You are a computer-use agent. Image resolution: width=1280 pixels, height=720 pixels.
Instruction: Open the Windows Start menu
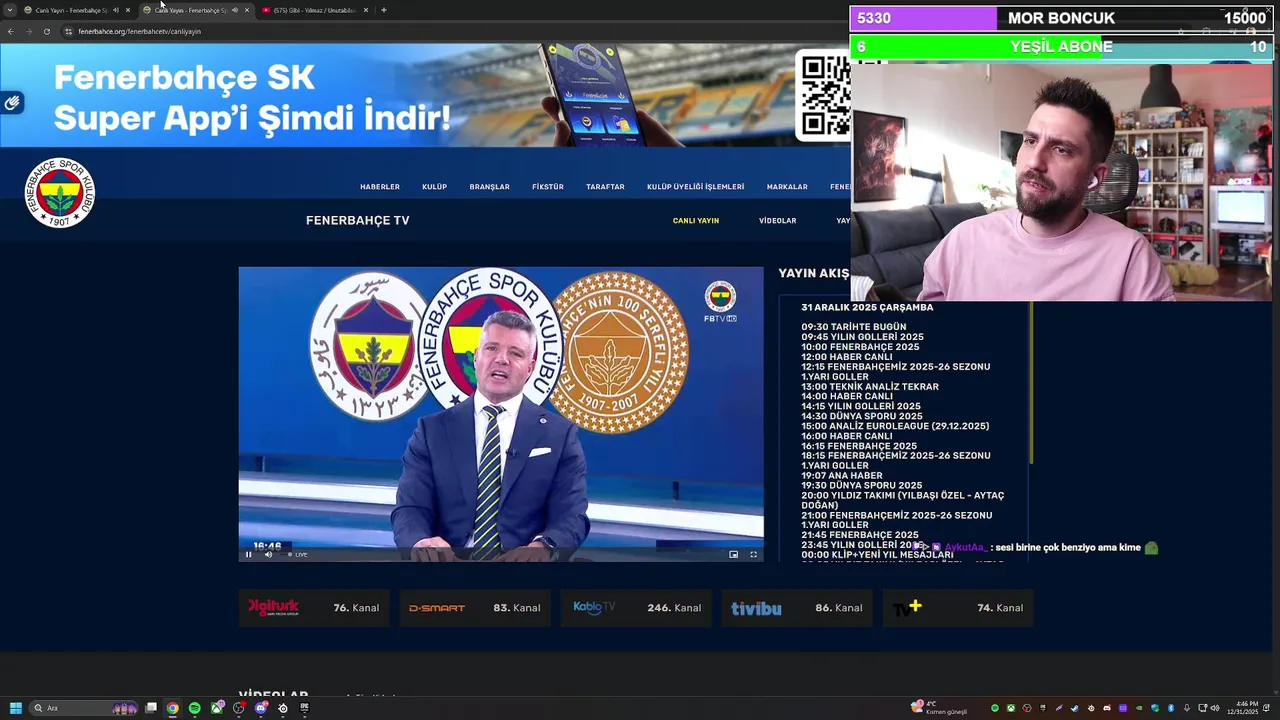click(x=16, y=708)
